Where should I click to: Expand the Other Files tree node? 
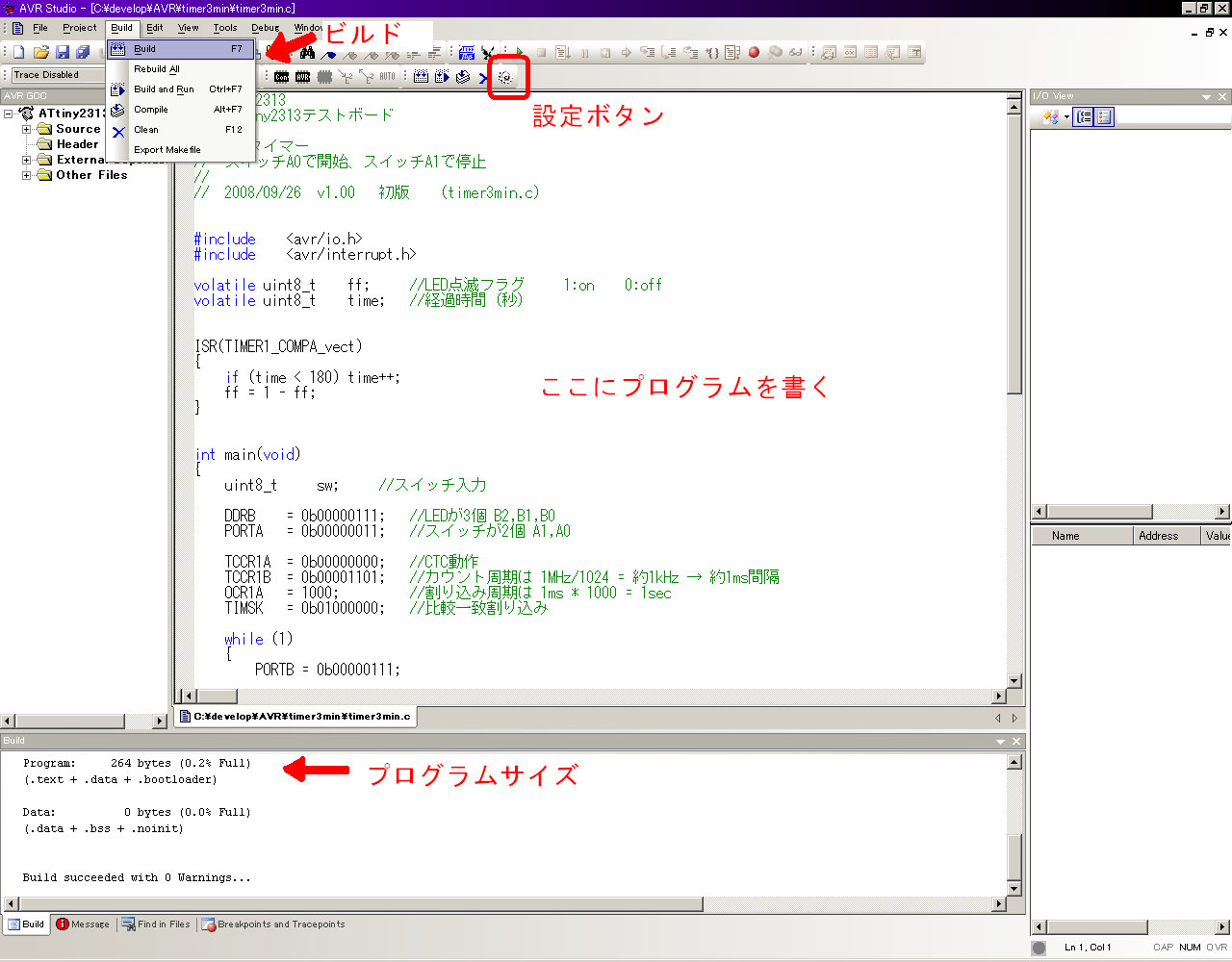click(x=27, y=175)
